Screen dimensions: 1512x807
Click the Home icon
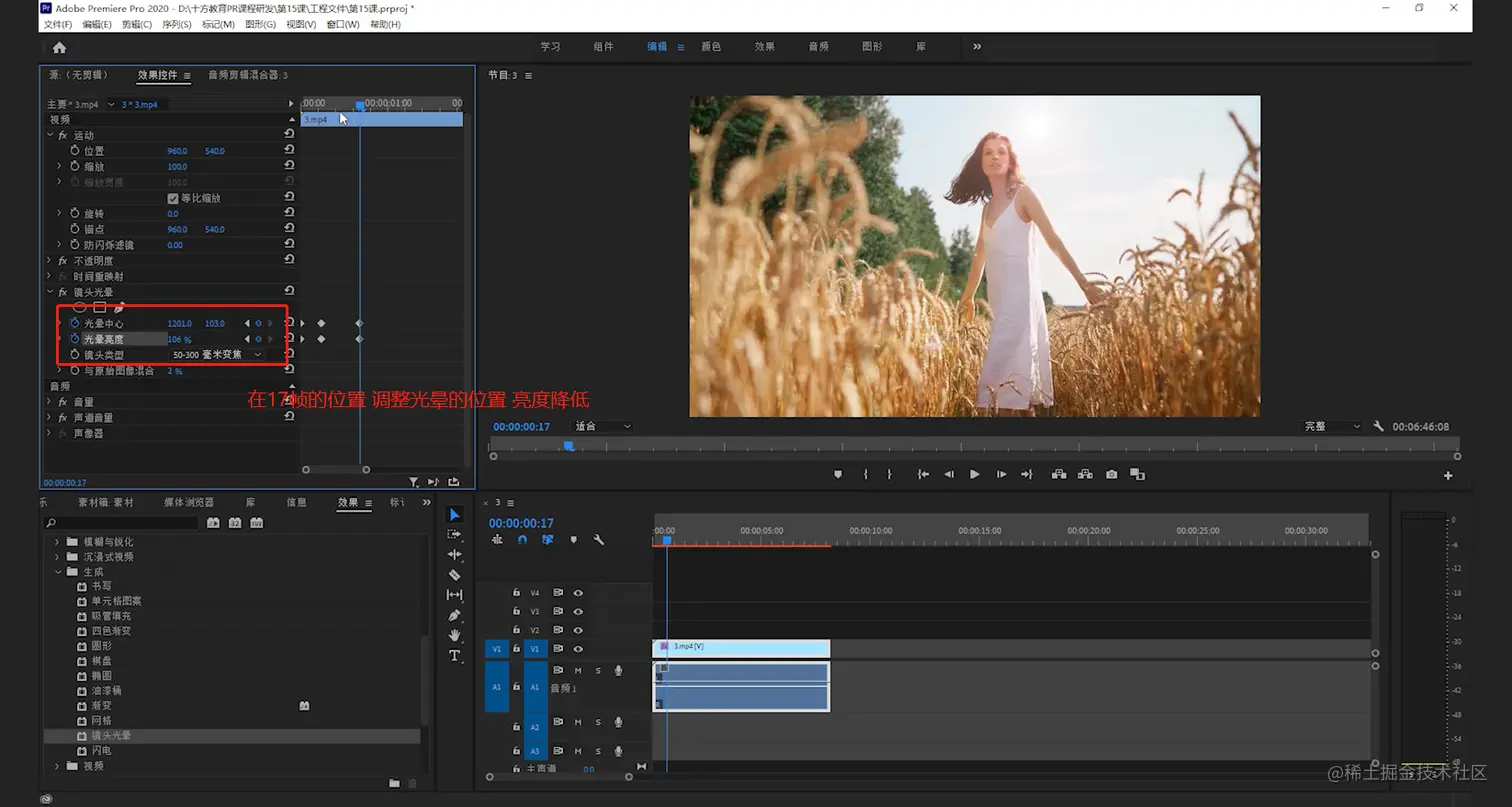(x=59, y=47)
